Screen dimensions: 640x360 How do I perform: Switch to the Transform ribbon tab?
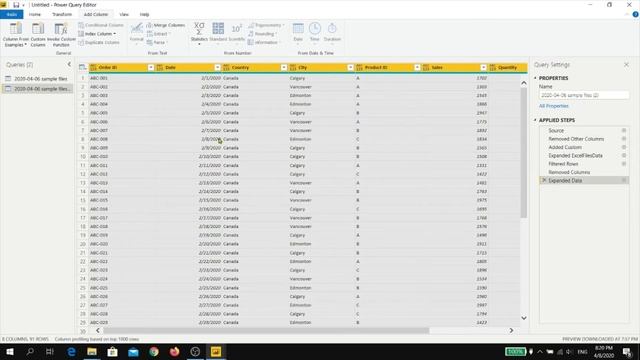[62, 14]
